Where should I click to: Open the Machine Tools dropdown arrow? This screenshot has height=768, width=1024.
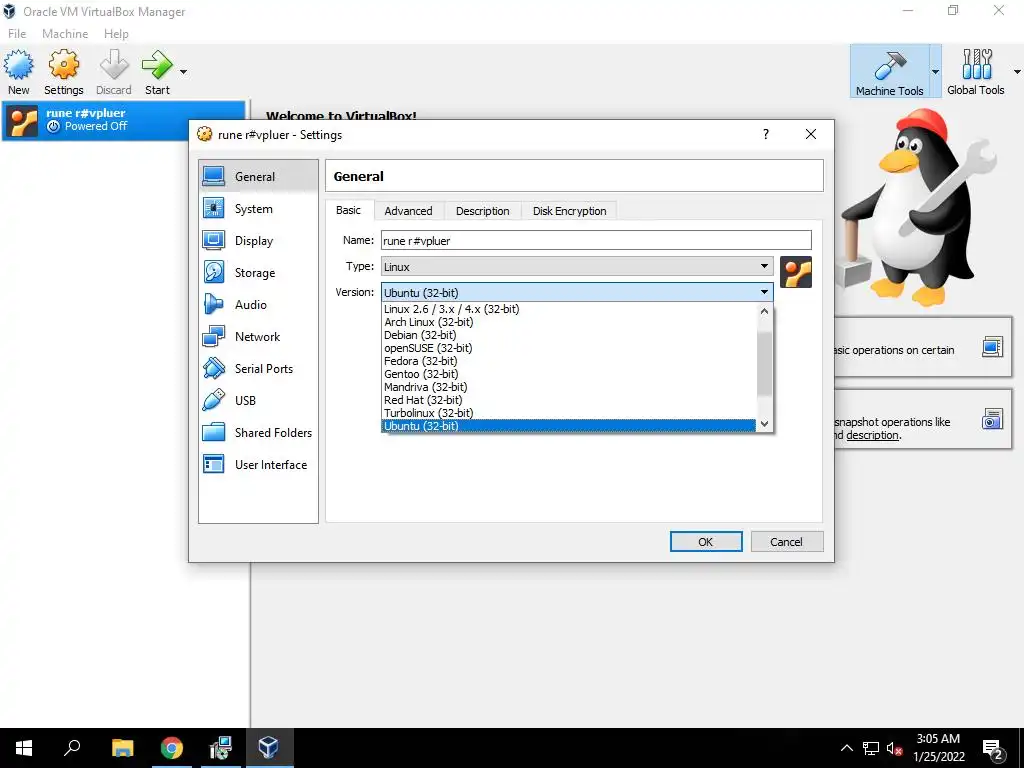tap(935, 72)
